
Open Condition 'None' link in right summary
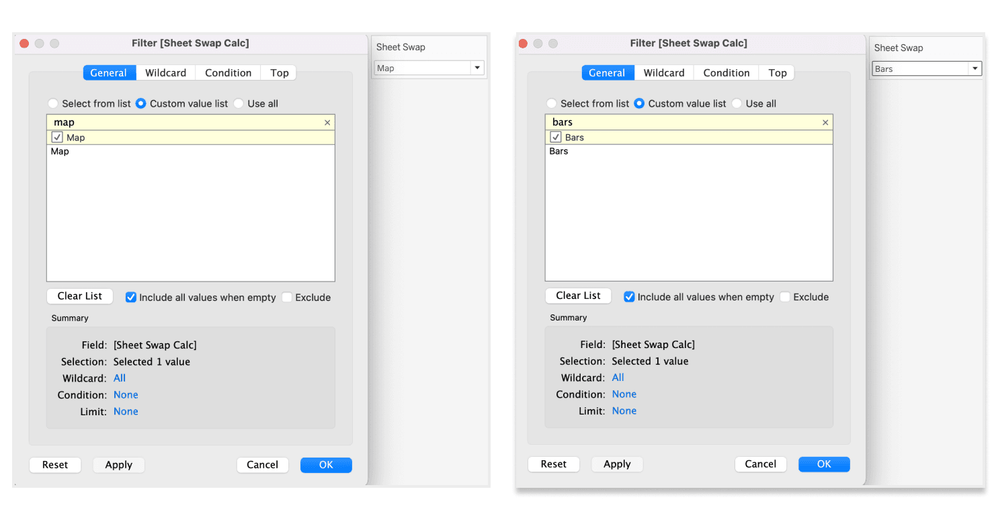coord(624,394)
